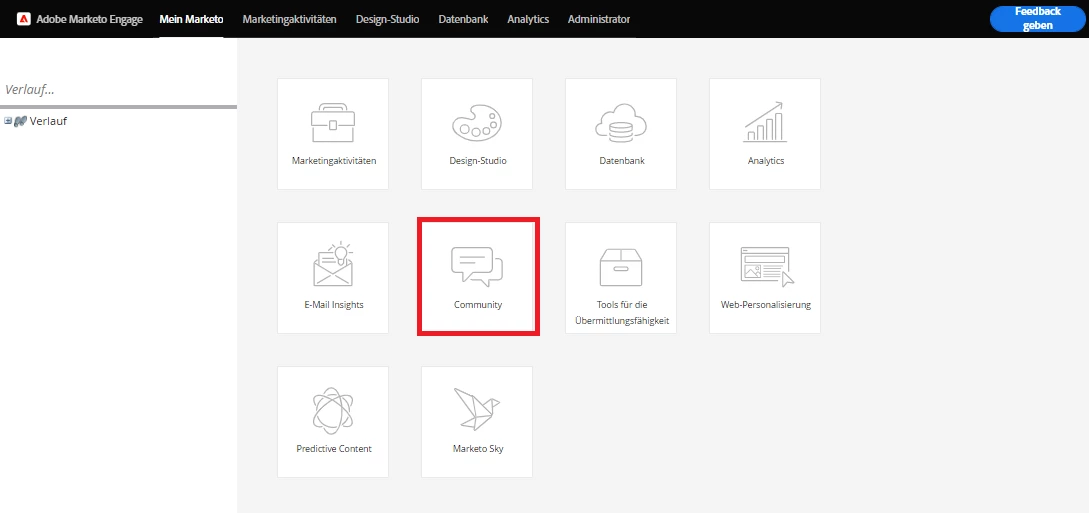Image resolution: width=1089 pixels, height=513 pixels.
Task: Open Administrator in top navigation
Action: click(599, 19)
